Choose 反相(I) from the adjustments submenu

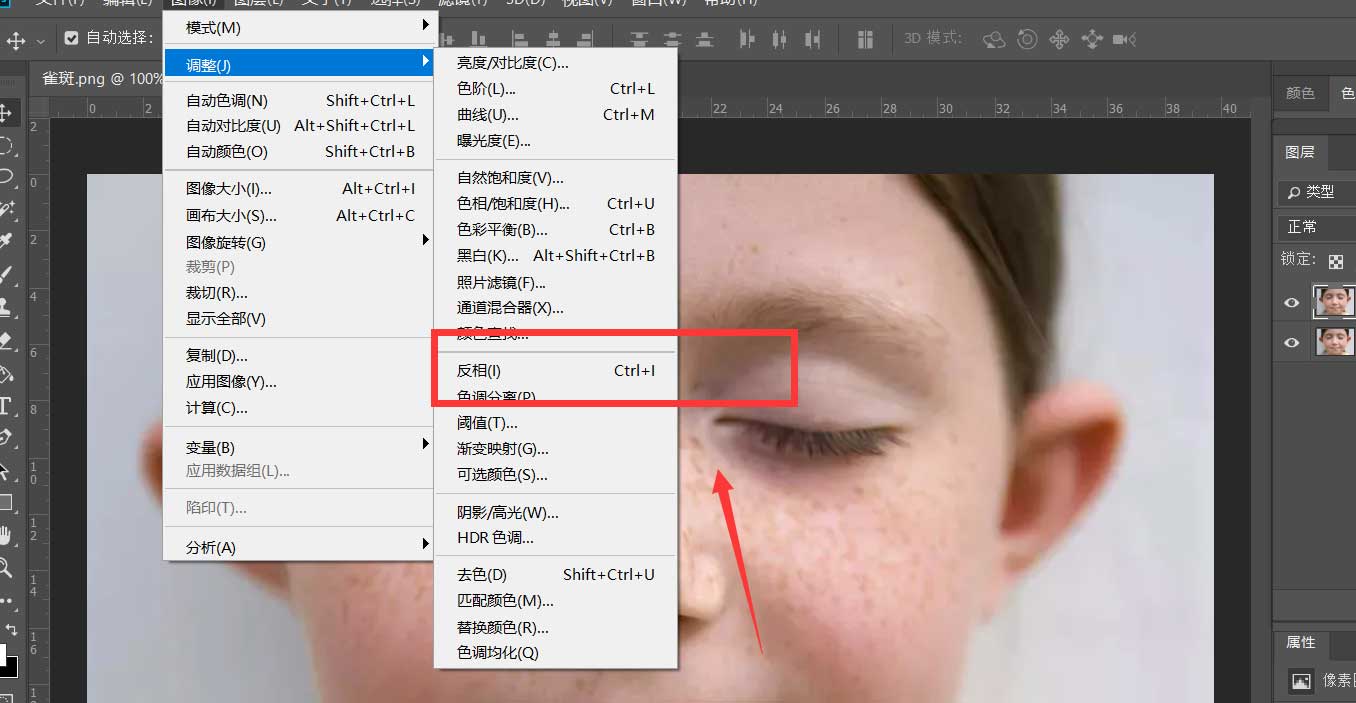(556, 371)
